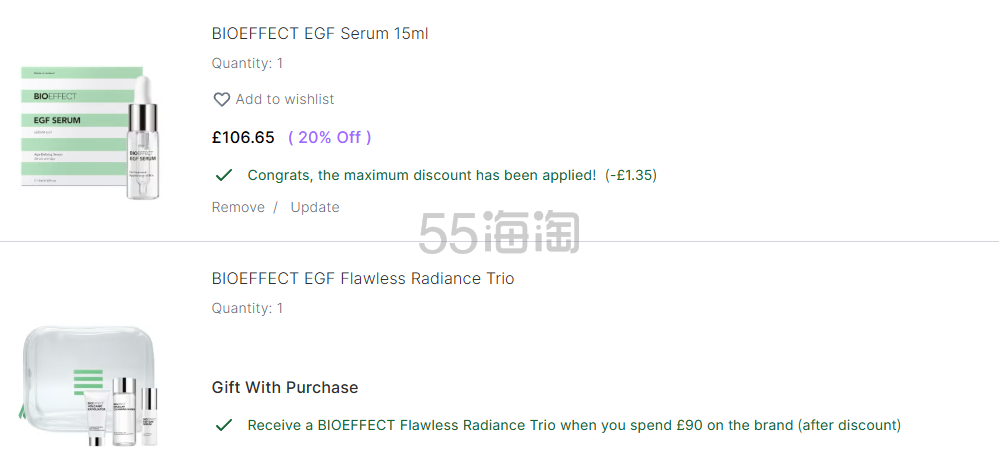
Task: Click the 'maximum discount has been applied' message
Action: coord(422,175)
